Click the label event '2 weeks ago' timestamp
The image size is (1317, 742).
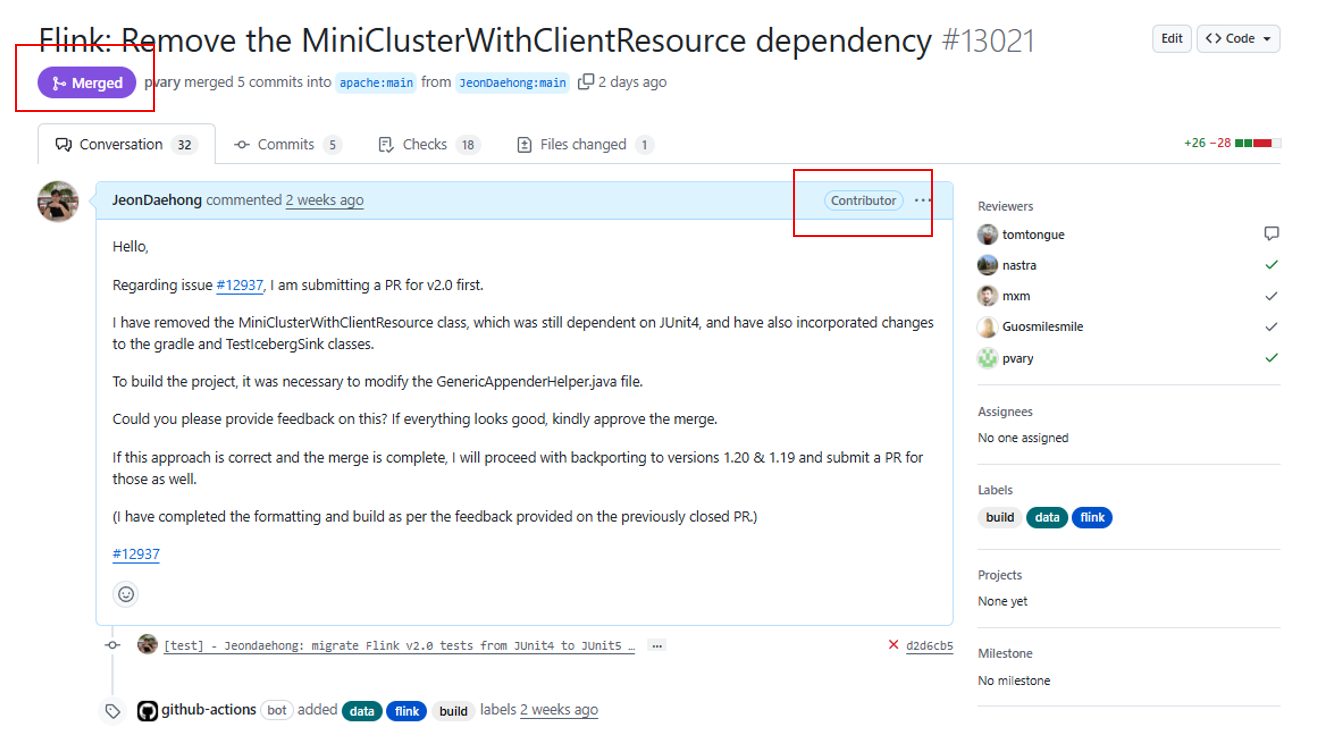click(559, 710)
